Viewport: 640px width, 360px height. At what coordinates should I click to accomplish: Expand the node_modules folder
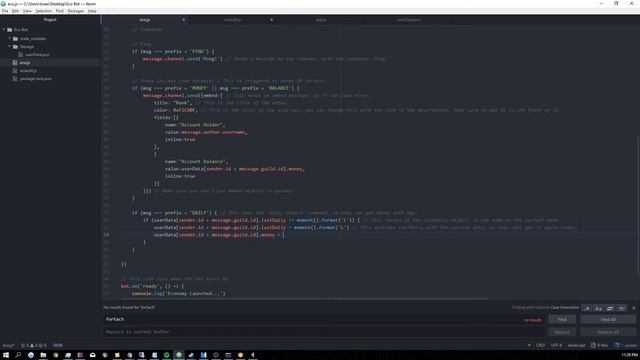pyautogui.click(x=10, y=38)
